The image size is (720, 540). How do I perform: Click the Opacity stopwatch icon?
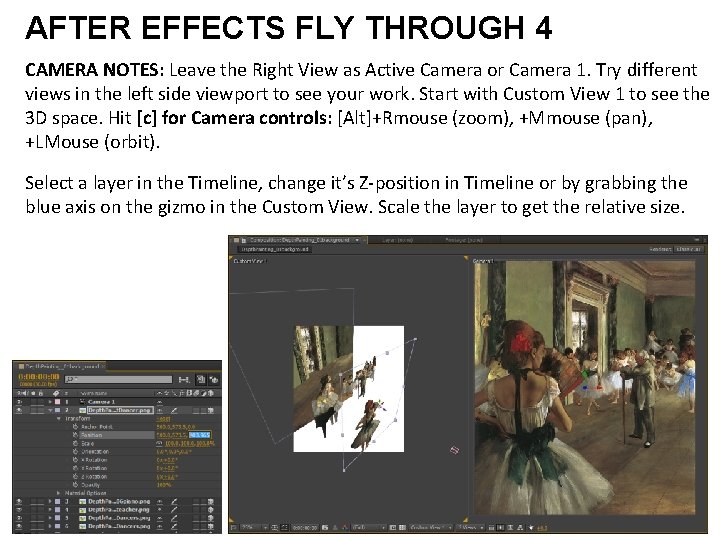click(x=75, y=484)
